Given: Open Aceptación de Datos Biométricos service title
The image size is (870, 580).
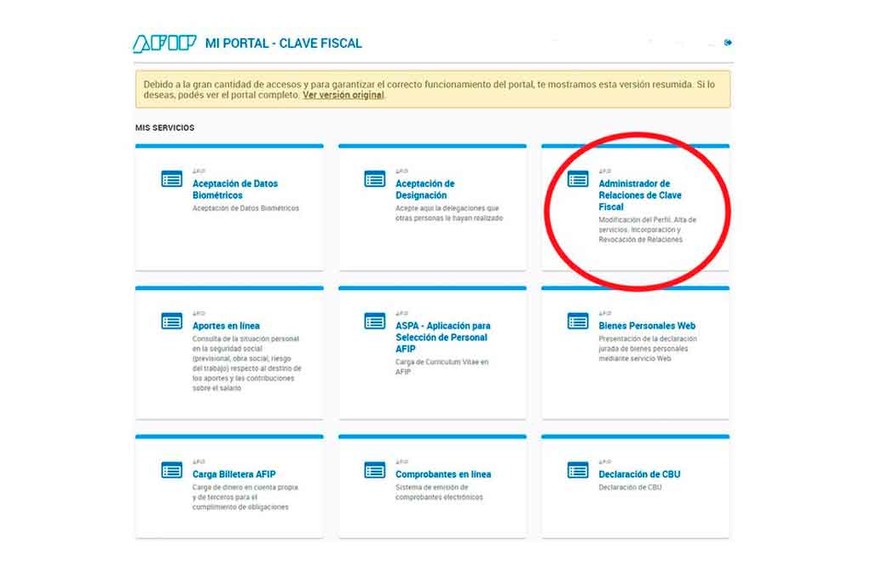Looking at the screenshot, I should pyautogui.click(x=235, y=190).
